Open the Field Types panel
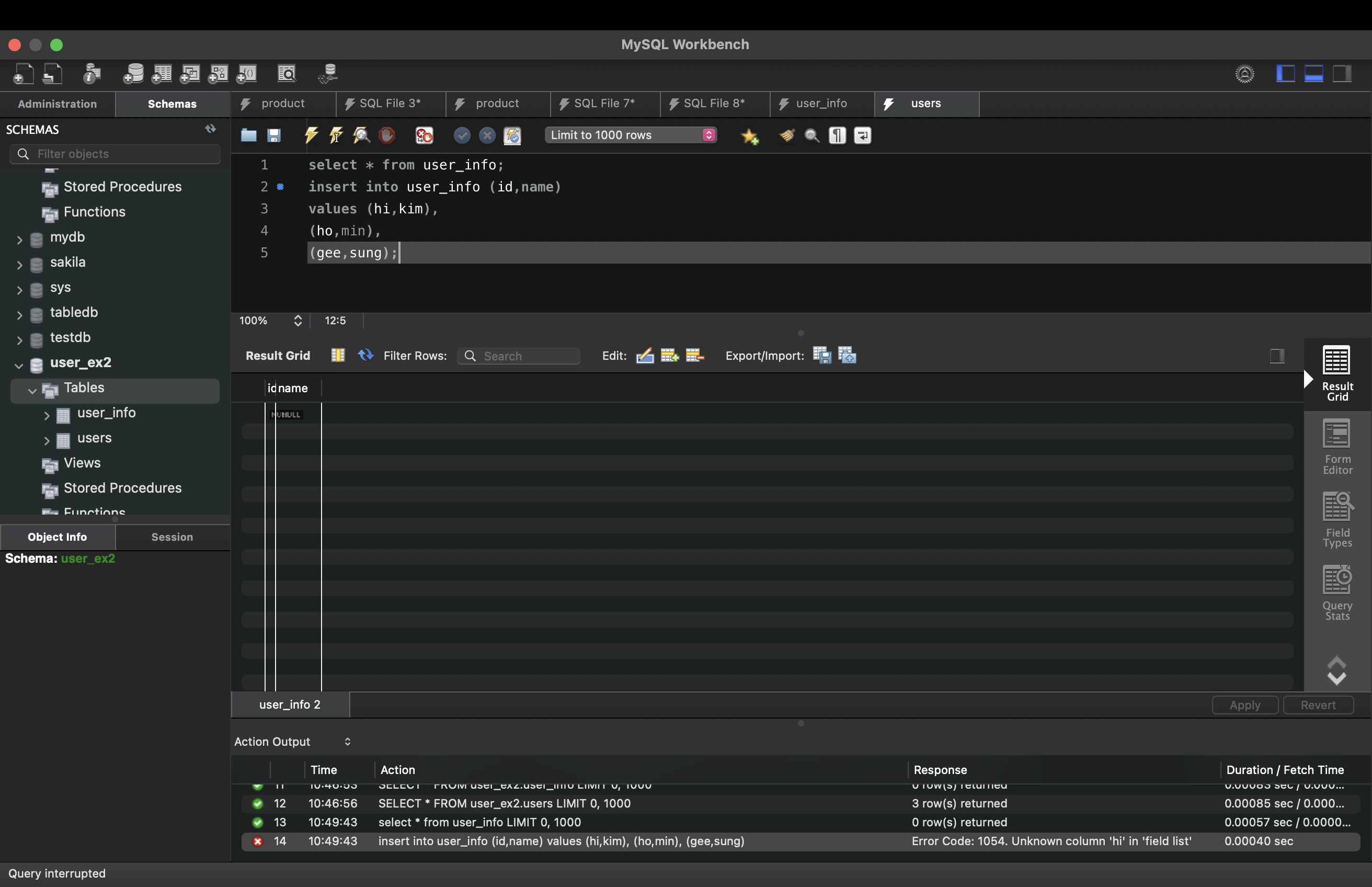The width and height of the screenshot is (1372, 887). [1337, 520]
